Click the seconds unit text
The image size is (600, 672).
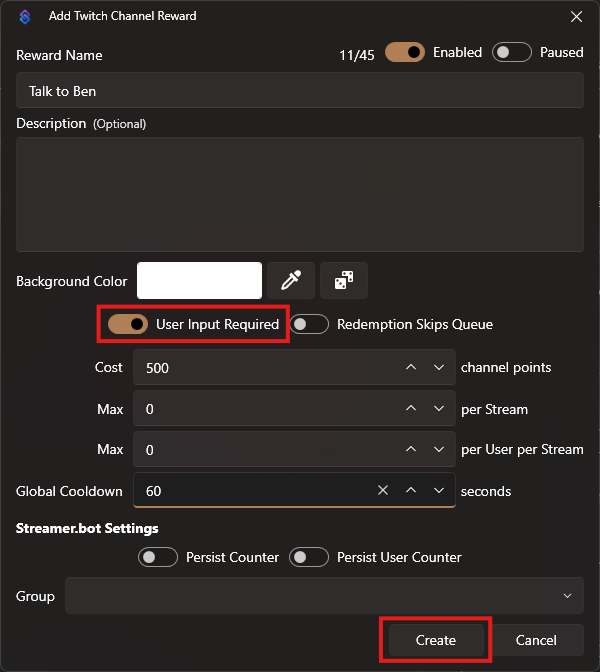[x=486, y=491]
